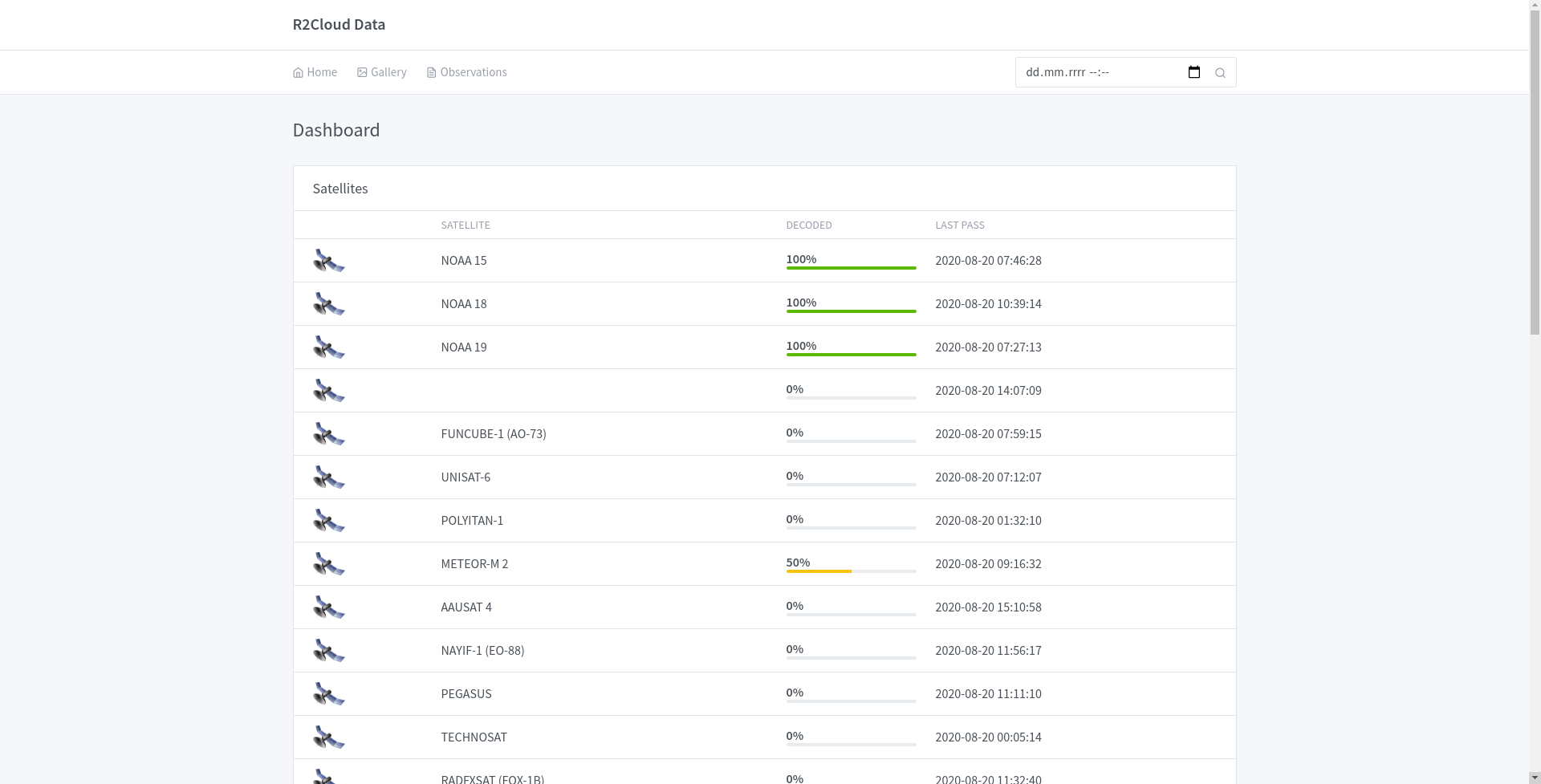This screenshot has height=784, width=1541.
Task: Click NOAA 15 decoded progress bar
Action: (852, 268)
